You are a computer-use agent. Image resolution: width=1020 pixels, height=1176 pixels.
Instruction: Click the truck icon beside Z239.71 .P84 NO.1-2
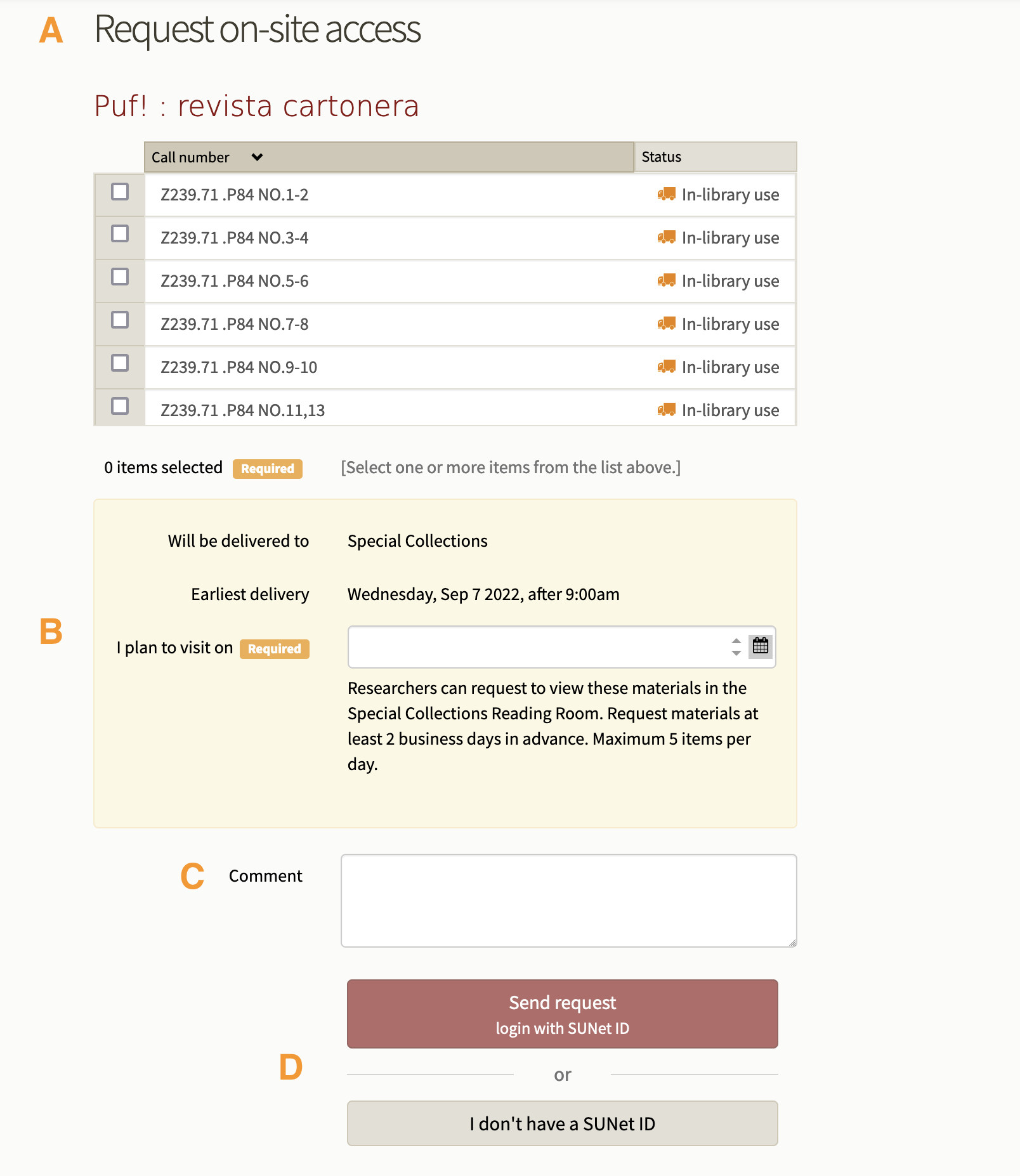click(666, 195)
